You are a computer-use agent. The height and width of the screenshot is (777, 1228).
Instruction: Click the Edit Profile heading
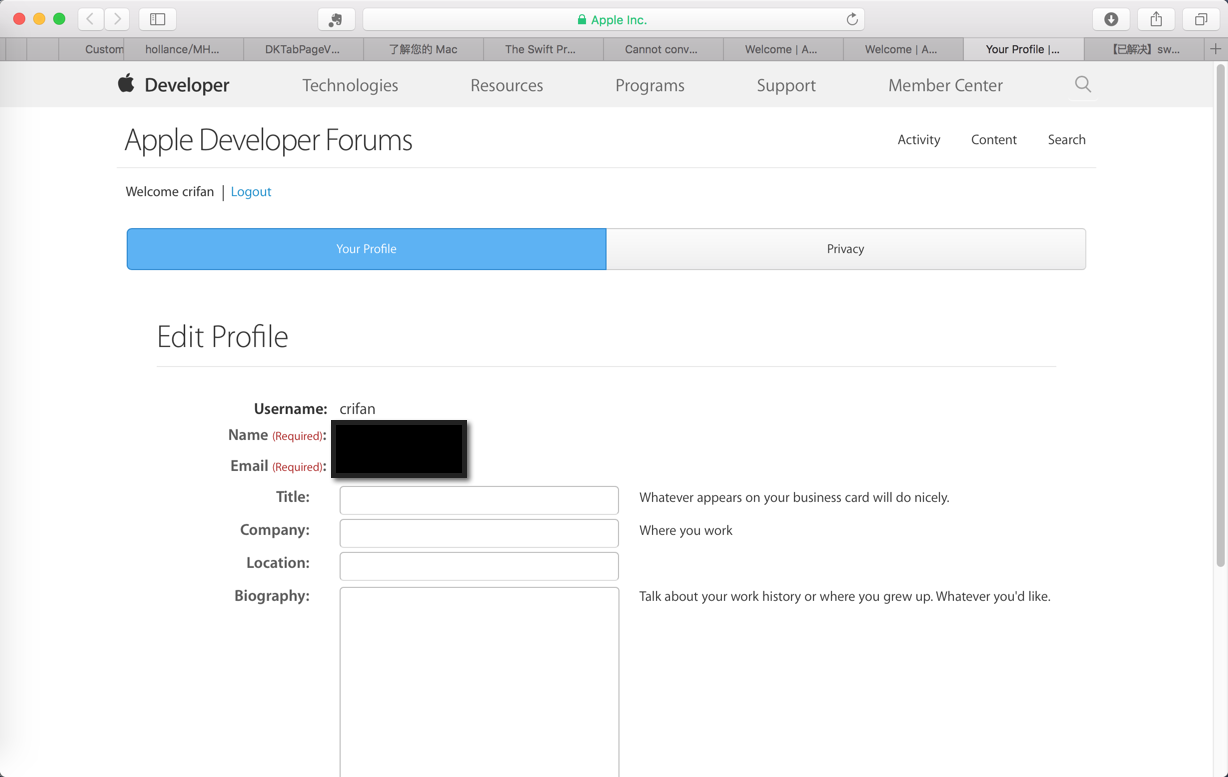(222, 337)
